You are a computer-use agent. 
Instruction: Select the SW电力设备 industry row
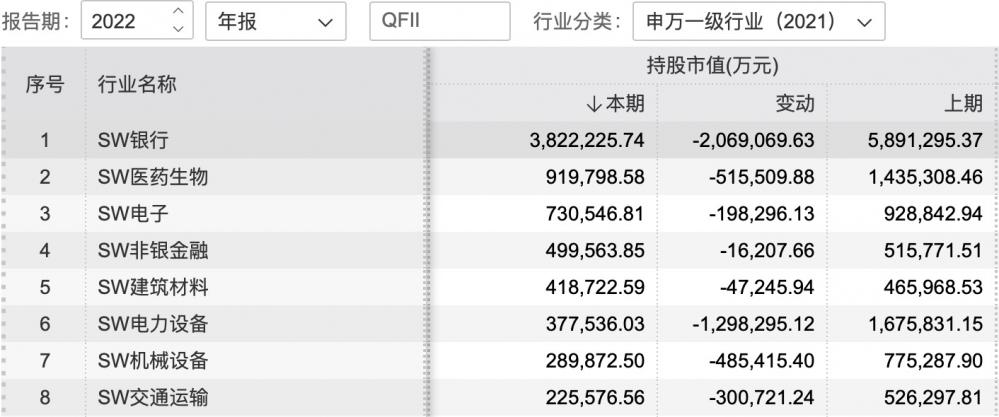point(500,325)
